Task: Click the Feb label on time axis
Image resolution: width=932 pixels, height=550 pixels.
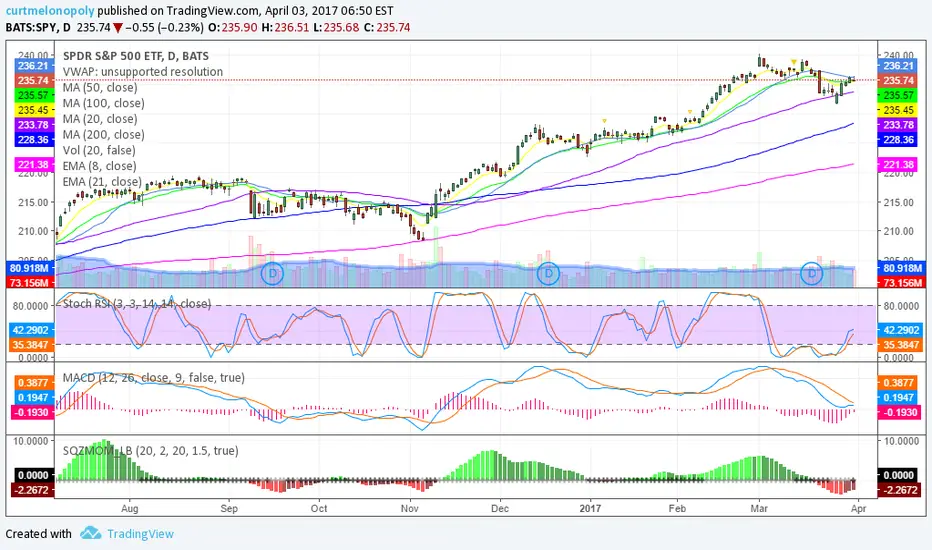Action: pos(677,508)
